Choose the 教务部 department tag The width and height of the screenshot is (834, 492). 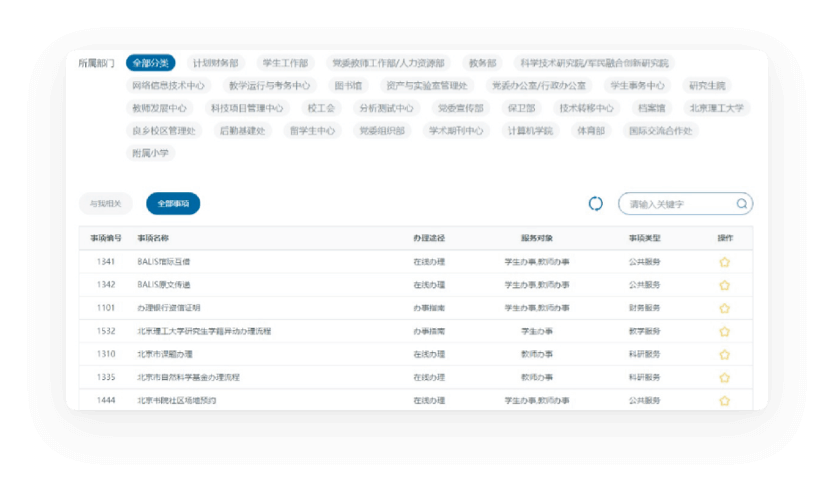point(482,63)
